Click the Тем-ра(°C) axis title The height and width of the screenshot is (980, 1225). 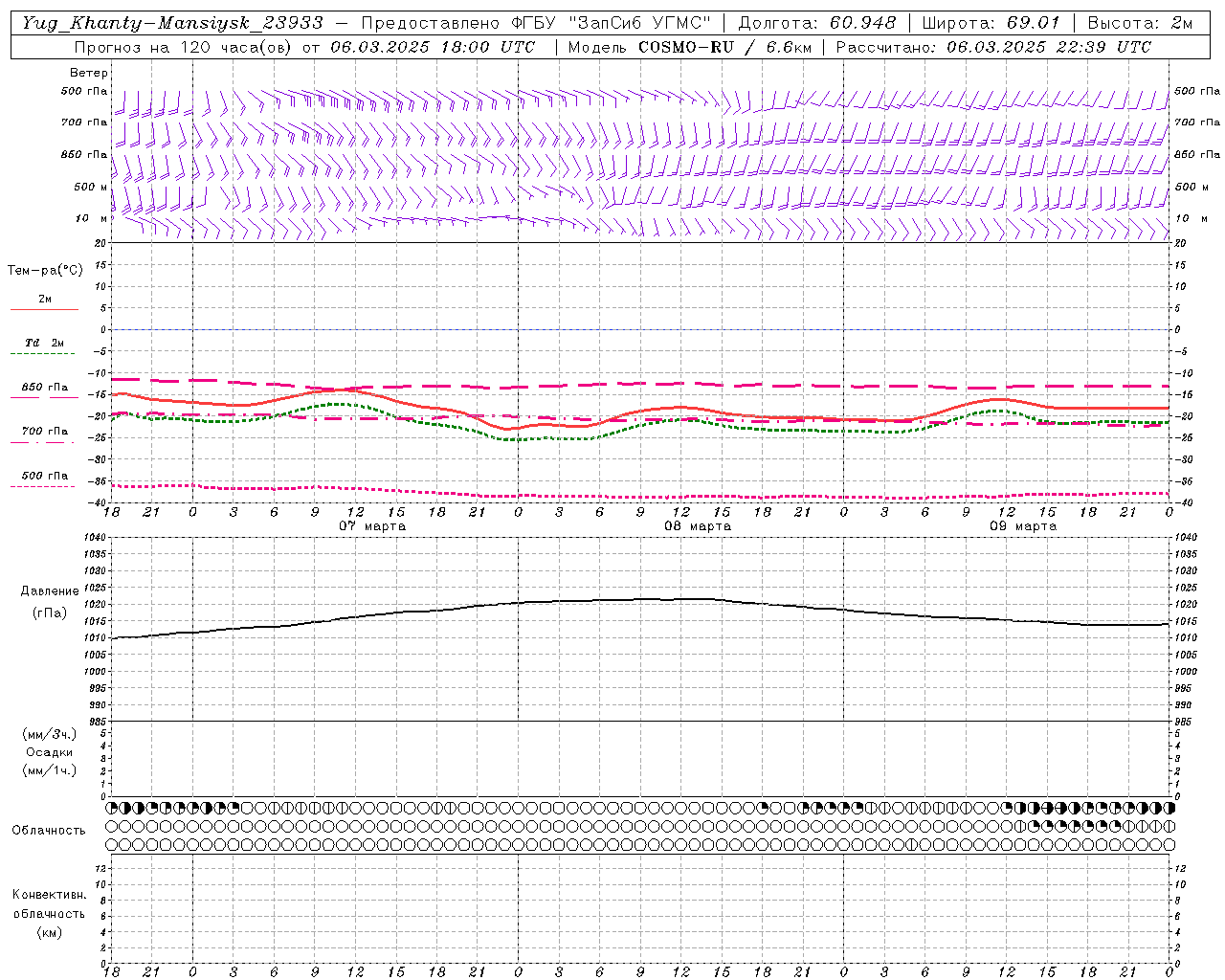tap(45, 271)
